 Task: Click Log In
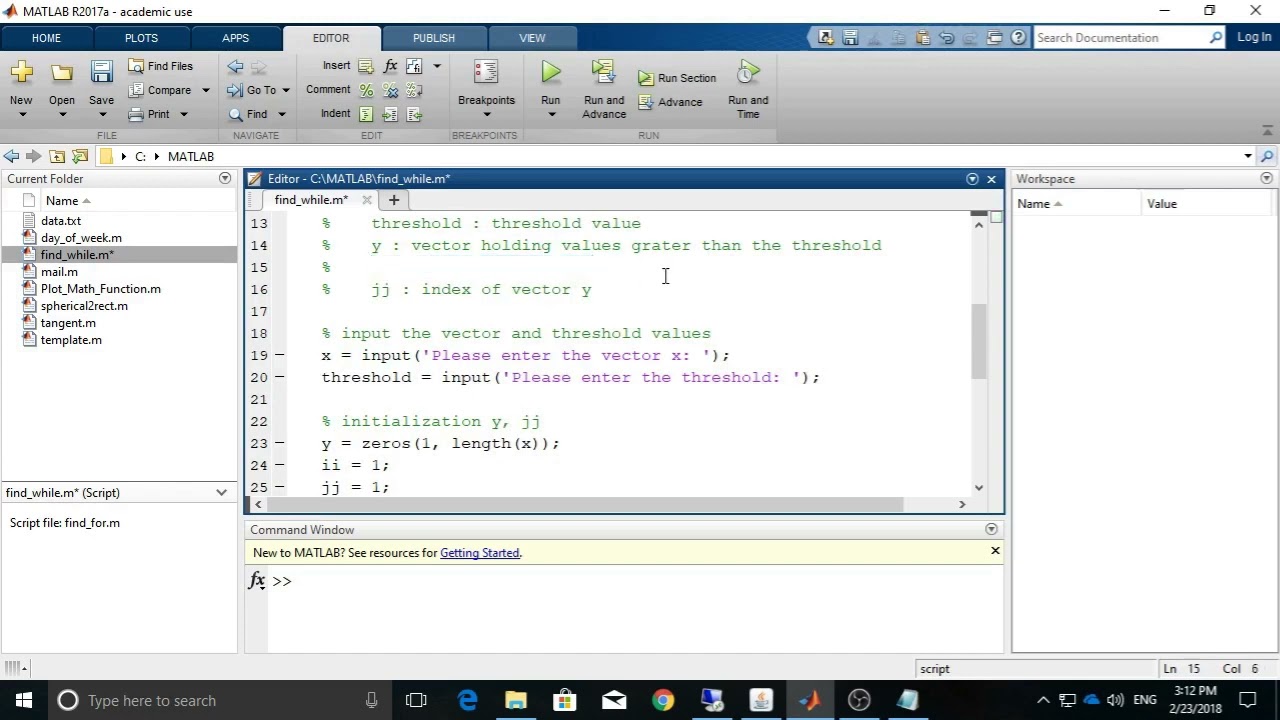coord(1254,37)
